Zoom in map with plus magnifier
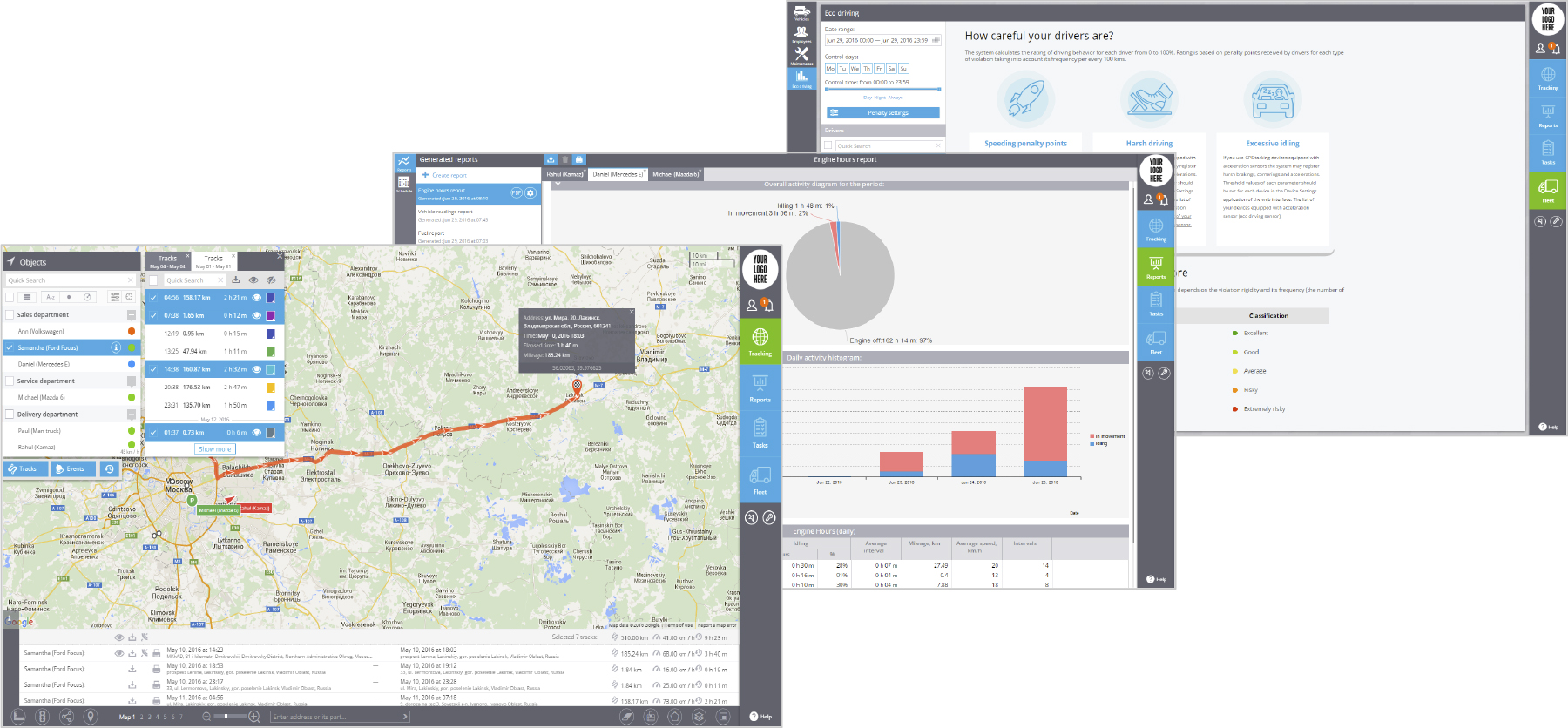 (x=254, y=717)
